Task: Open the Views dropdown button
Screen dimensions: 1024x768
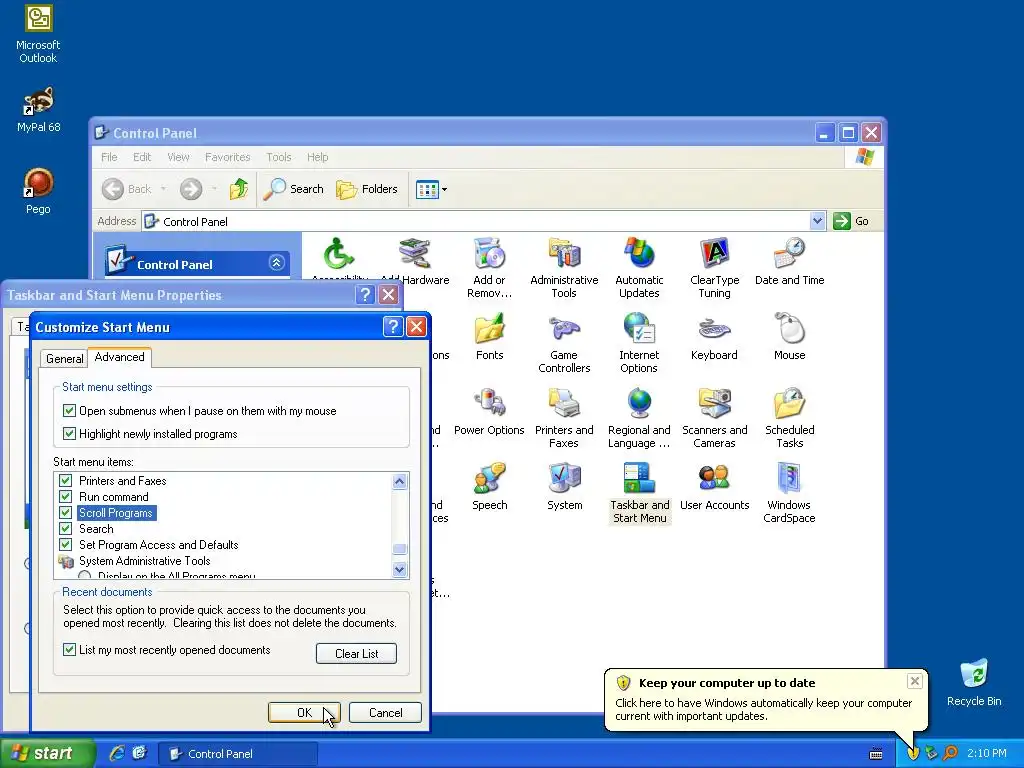Action: (432, 189)
